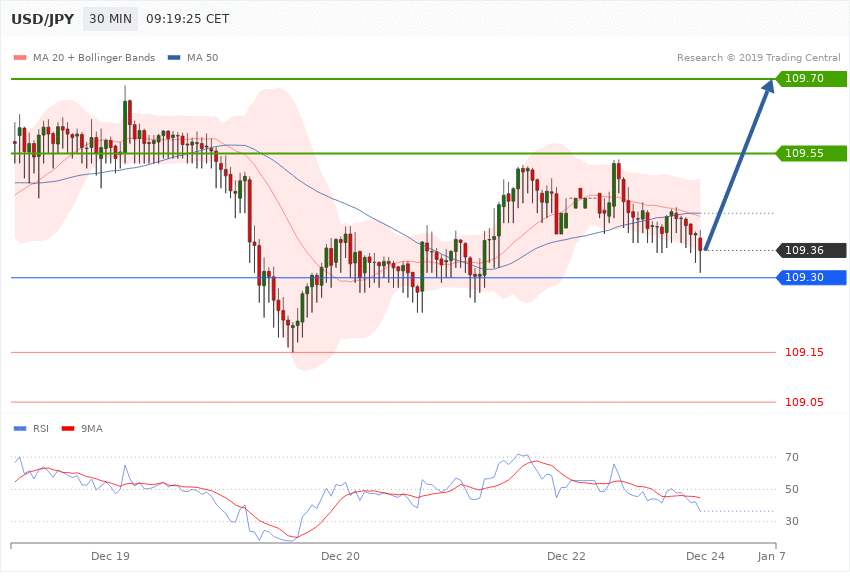
Task: Click the 109.30 blue pivot price tag
Action: pos(811,277)
